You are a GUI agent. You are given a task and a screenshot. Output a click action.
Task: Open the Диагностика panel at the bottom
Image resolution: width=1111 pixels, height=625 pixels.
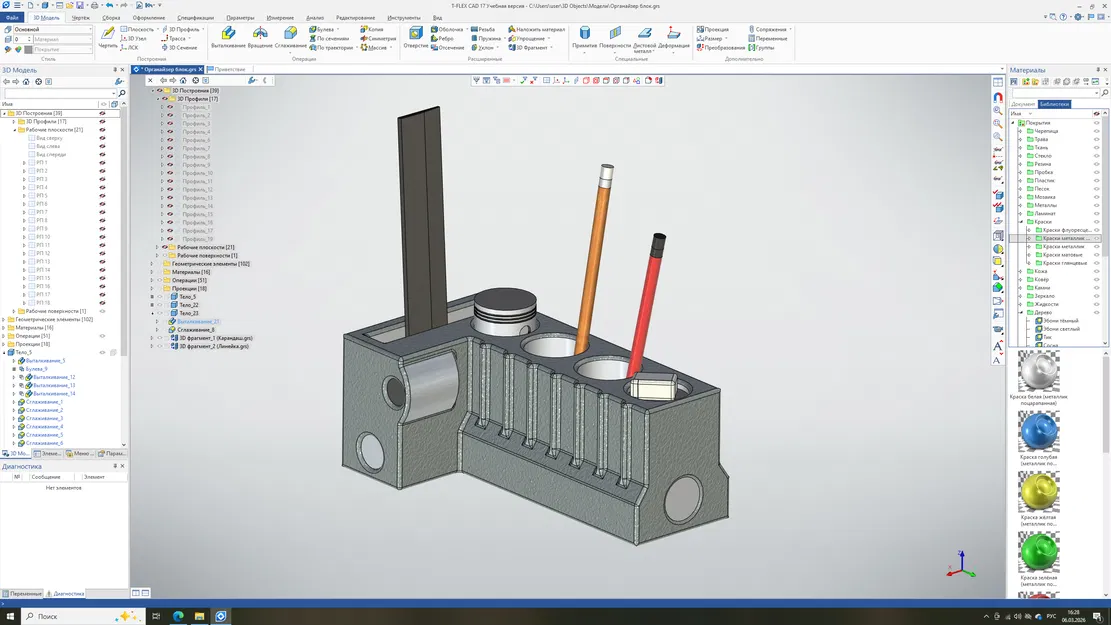click(70, 593)
